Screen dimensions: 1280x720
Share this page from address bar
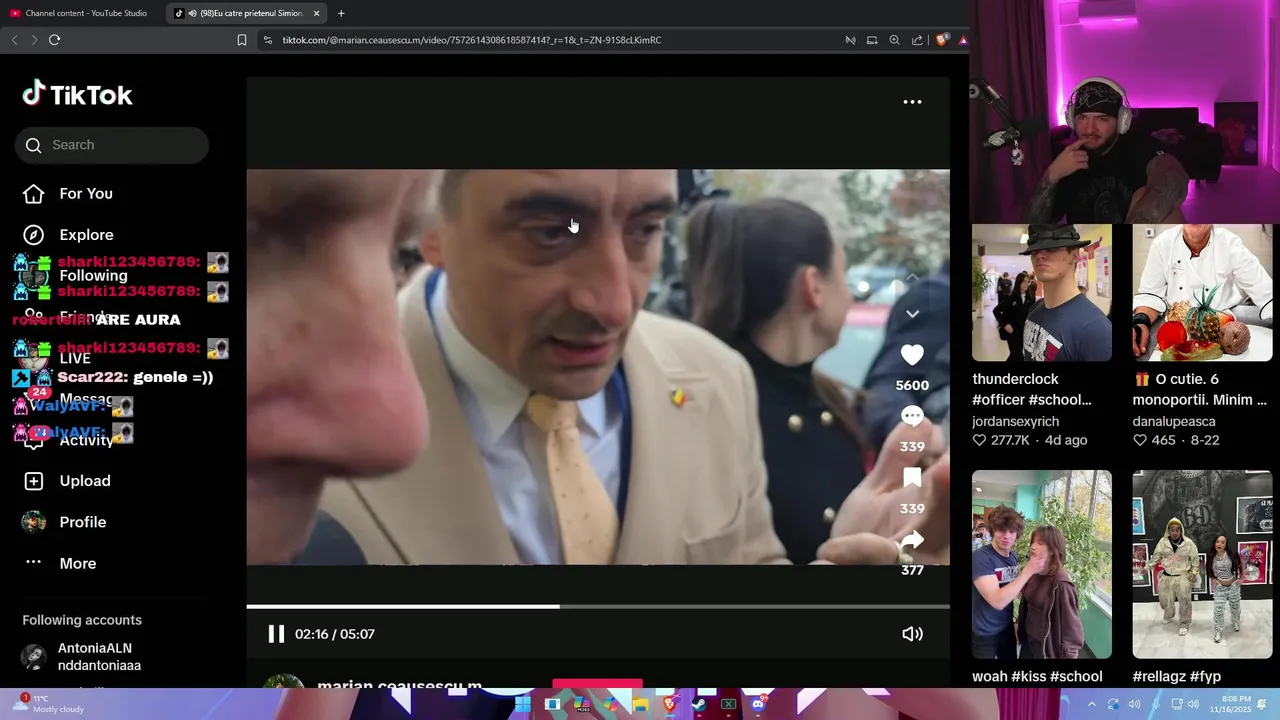pyautogui.click(x=917, y=40)
